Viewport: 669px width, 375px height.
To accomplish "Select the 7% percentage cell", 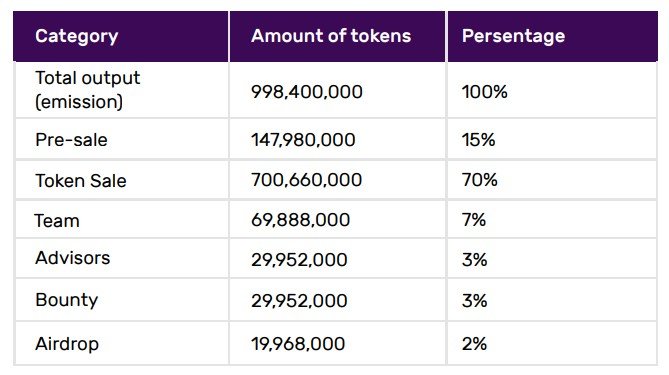I will click(x=552, y=219).
